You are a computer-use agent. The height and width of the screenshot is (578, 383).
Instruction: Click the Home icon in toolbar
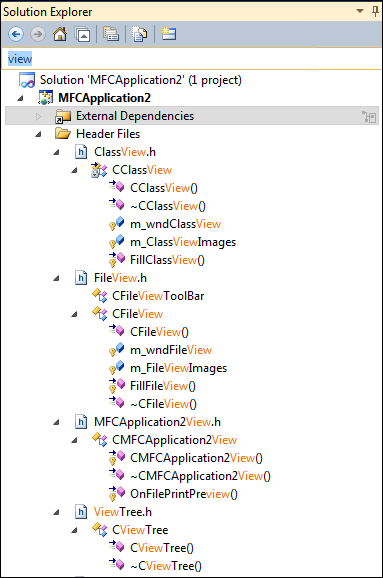coord(60,34)
